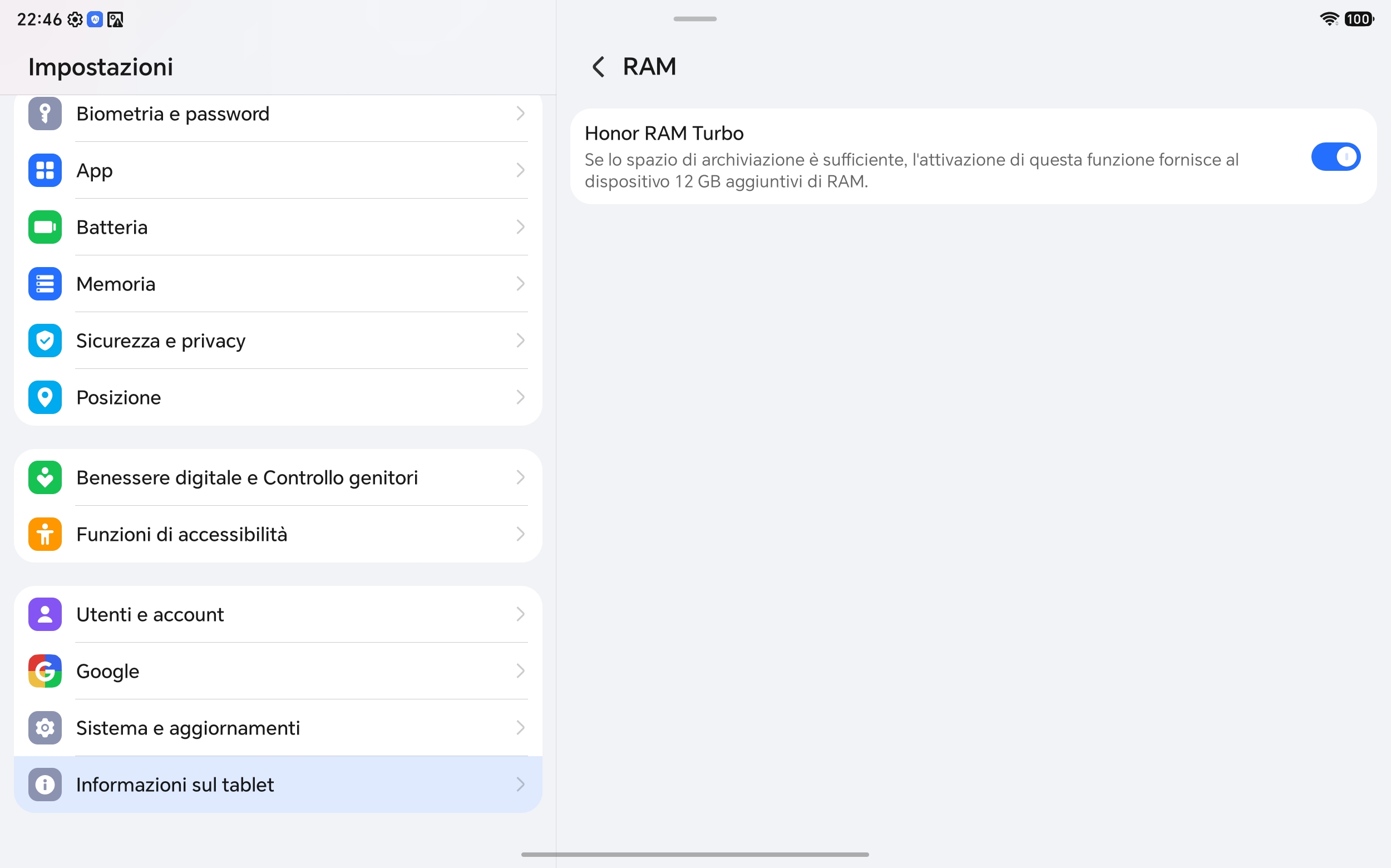Open Funzioni di accessibilità label

coord(181,535)
